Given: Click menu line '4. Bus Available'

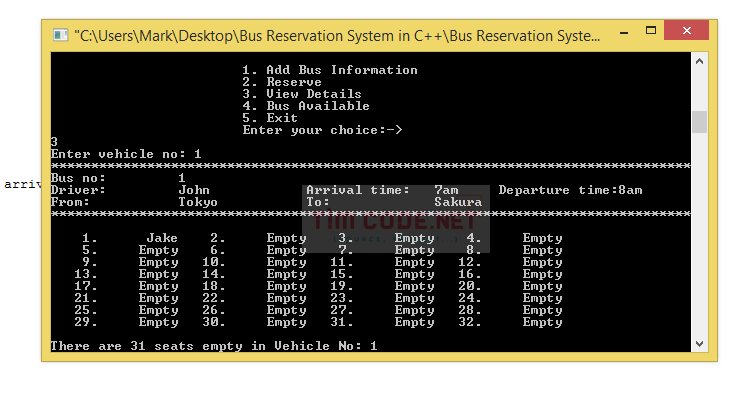Looking at the screenshot, I should (x=306, y=106).
